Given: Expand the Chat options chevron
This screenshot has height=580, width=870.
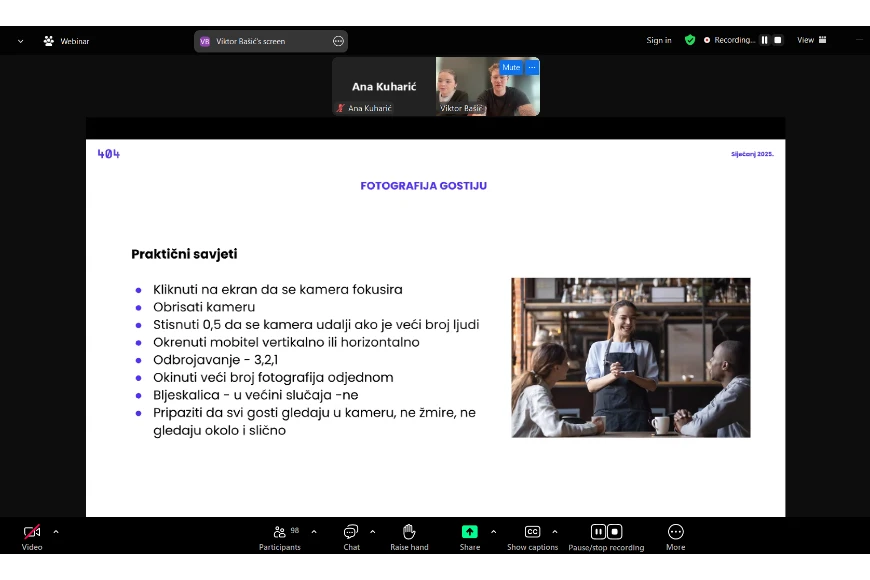Looking at the screenshot, I should coord(373,532).
